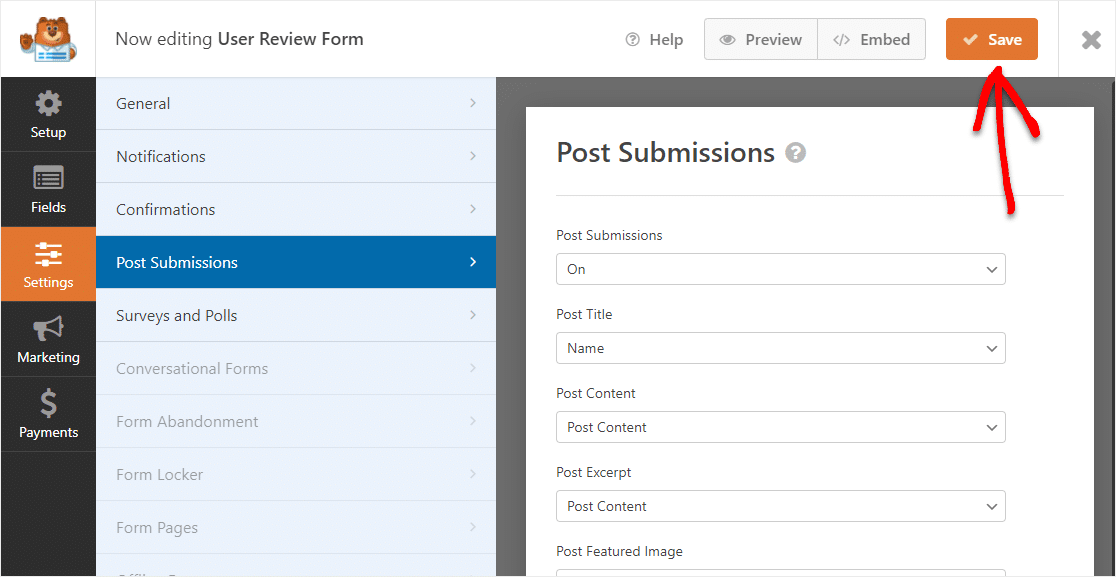
Task: Open the Post Submissions On dropdown
Action: tap(781, 270)
